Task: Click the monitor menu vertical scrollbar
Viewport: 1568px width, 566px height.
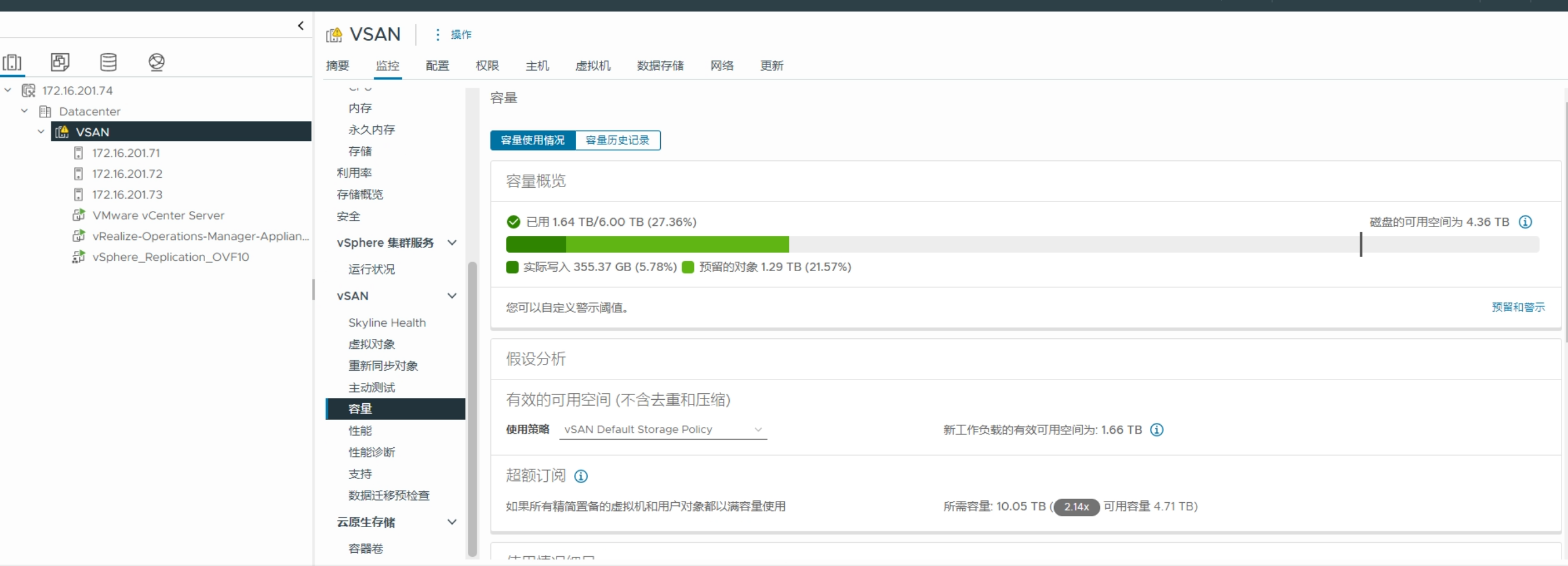Action: (x=472, y=409)
